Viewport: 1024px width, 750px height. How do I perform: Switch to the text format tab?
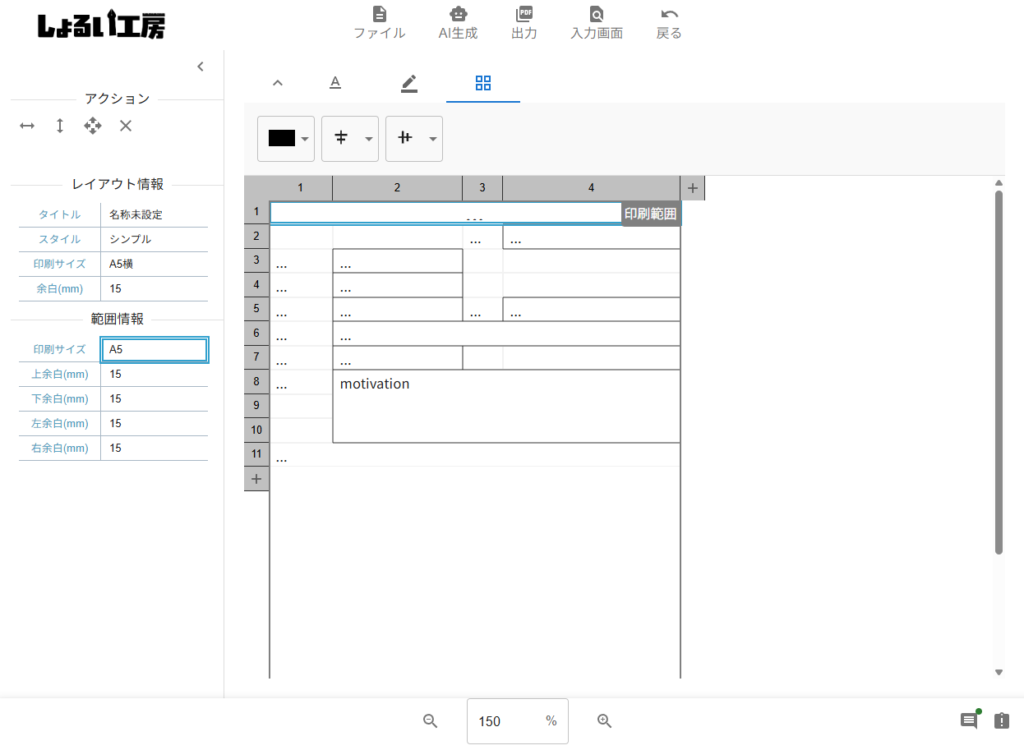point(336,83)
